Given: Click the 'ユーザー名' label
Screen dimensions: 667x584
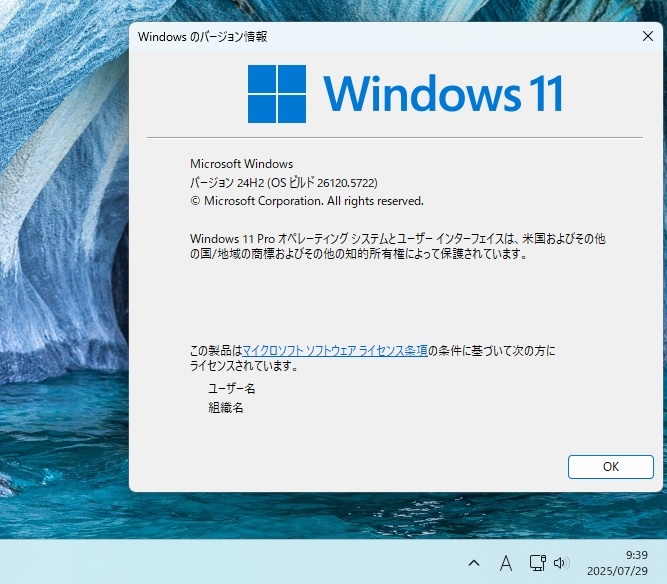Looking at the screenshot, I should pyautogui.click(x=231, y=388).
